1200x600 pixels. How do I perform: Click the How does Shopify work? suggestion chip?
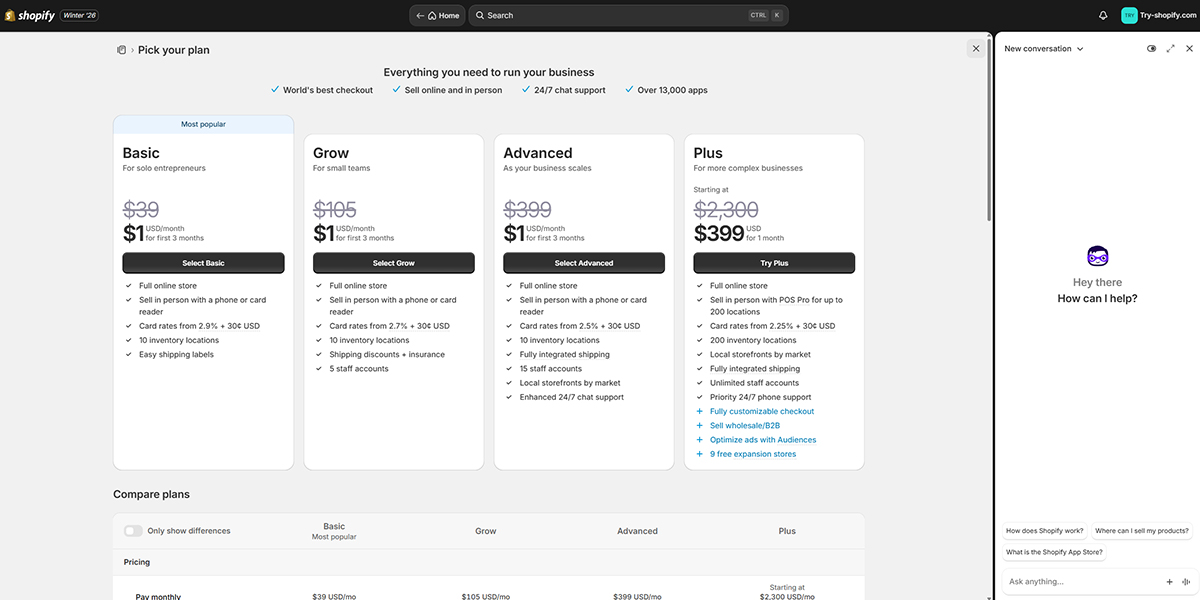(1044, 530)
